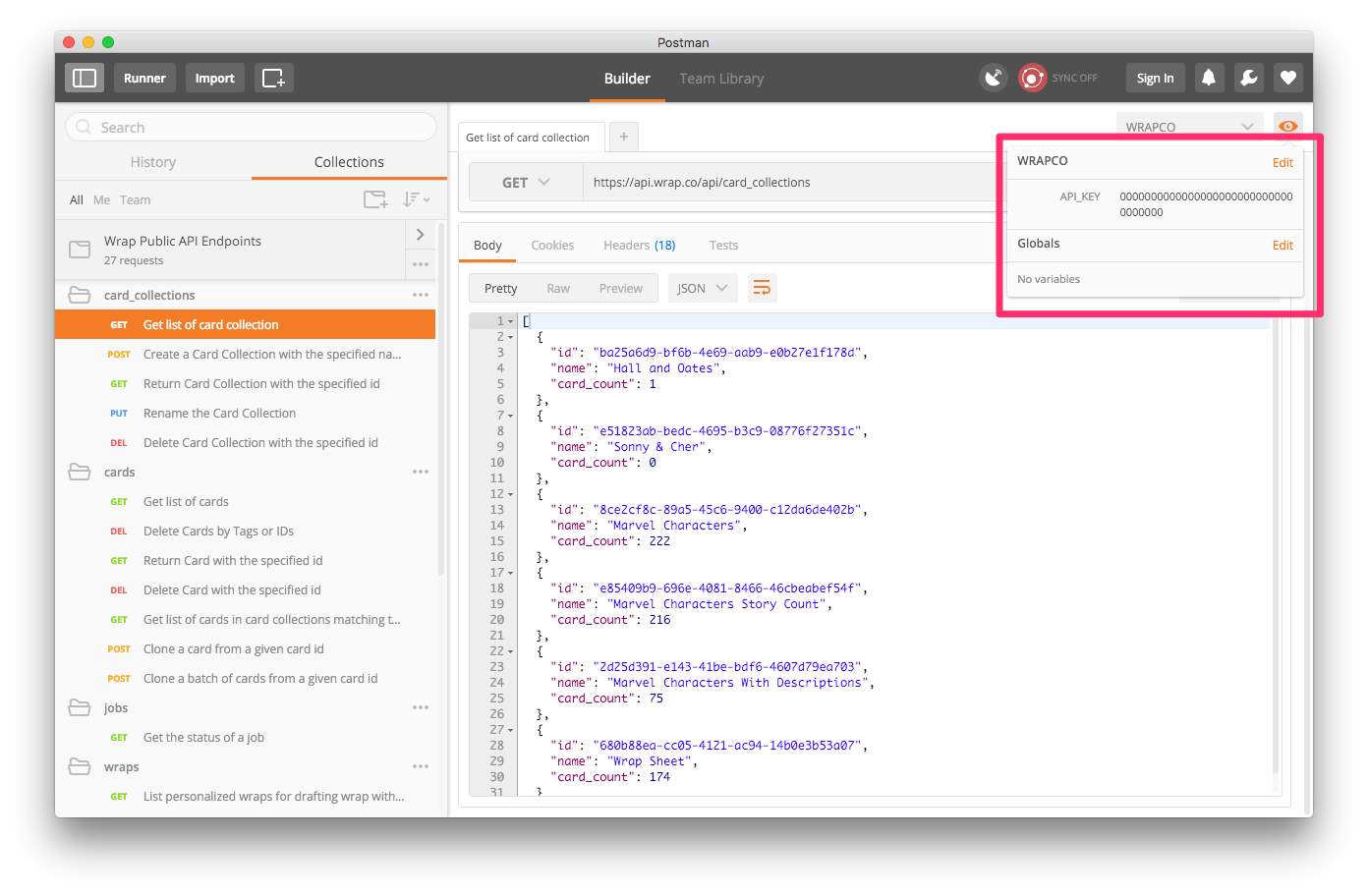Open a new window with the plus-window icon
The height and width of the screenshot is (896, 1368).
point(273,78)
